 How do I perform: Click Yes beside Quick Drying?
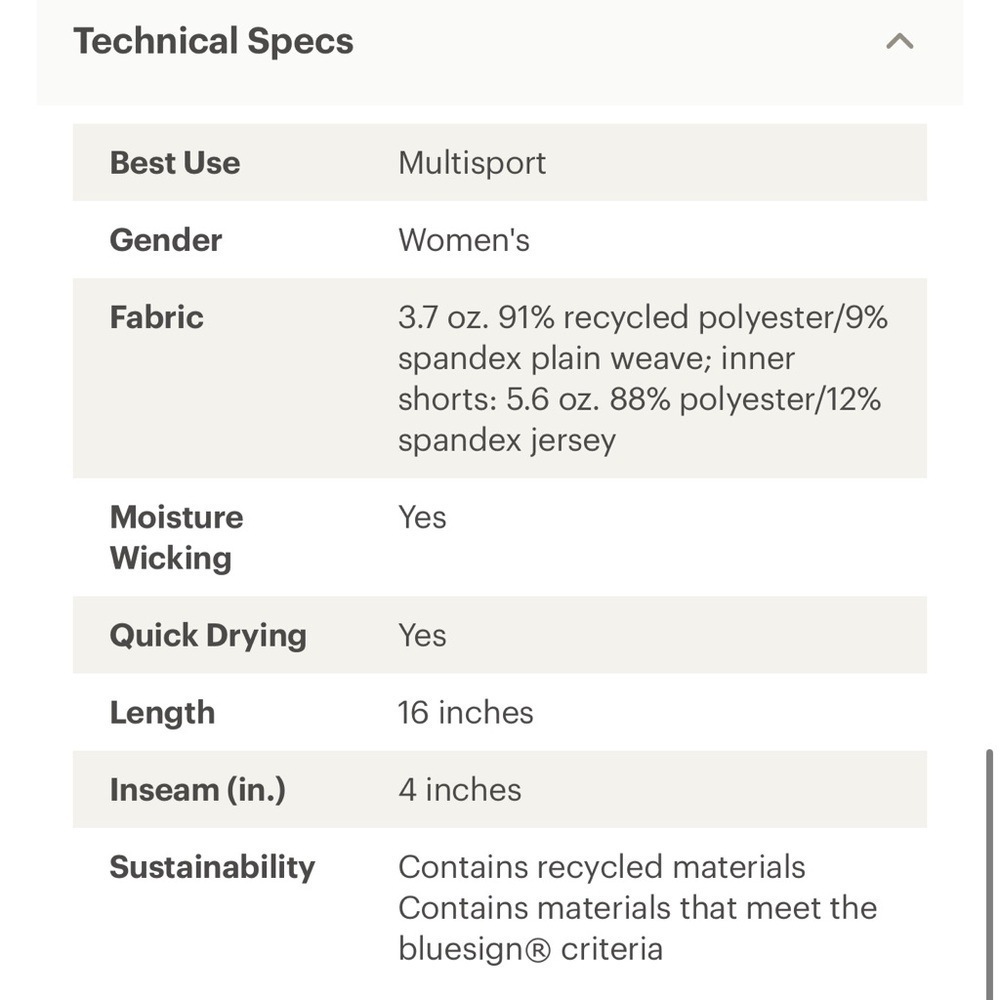[422, 635]
